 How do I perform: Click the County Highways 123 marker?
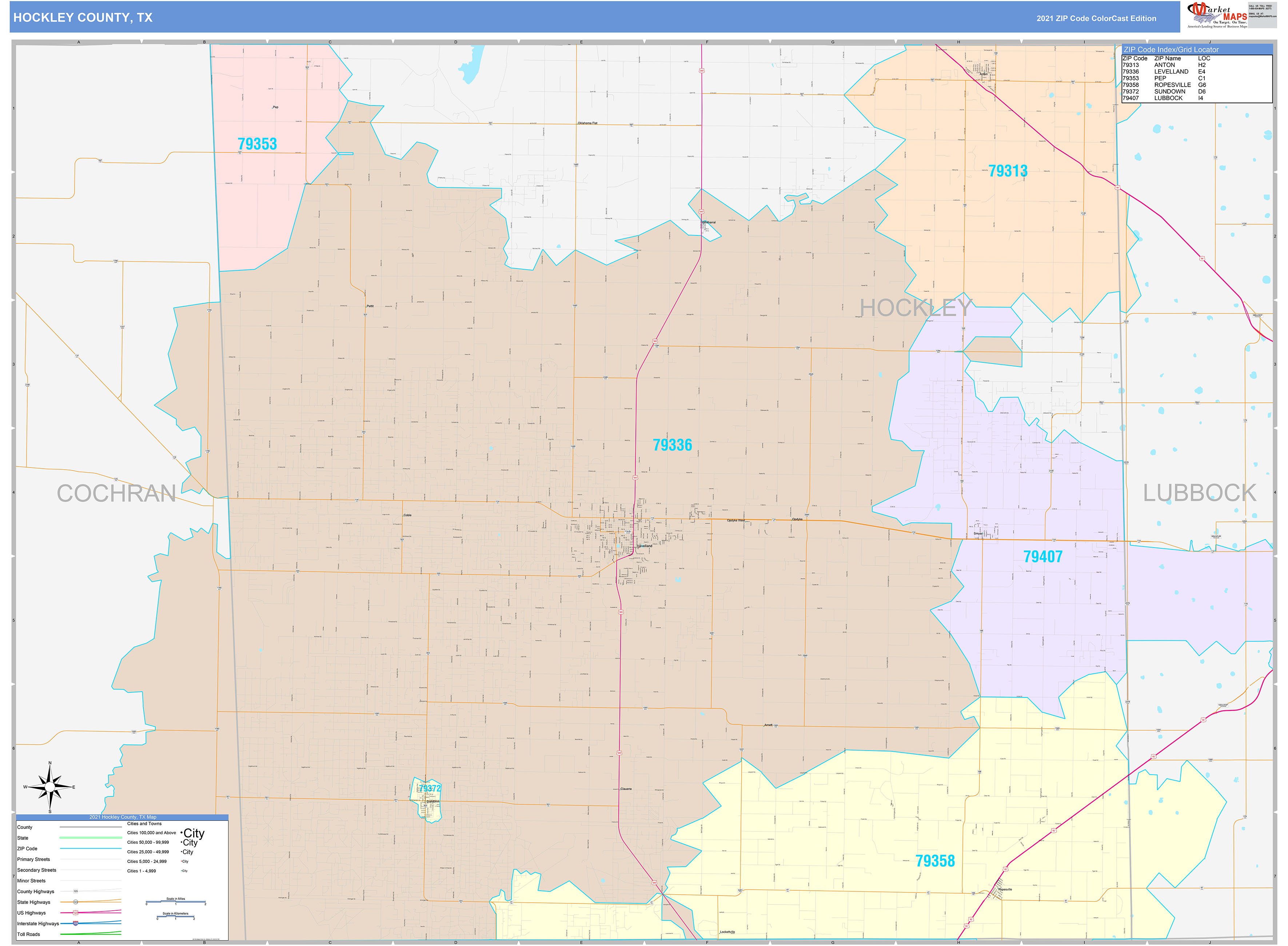tap(76, 891)
